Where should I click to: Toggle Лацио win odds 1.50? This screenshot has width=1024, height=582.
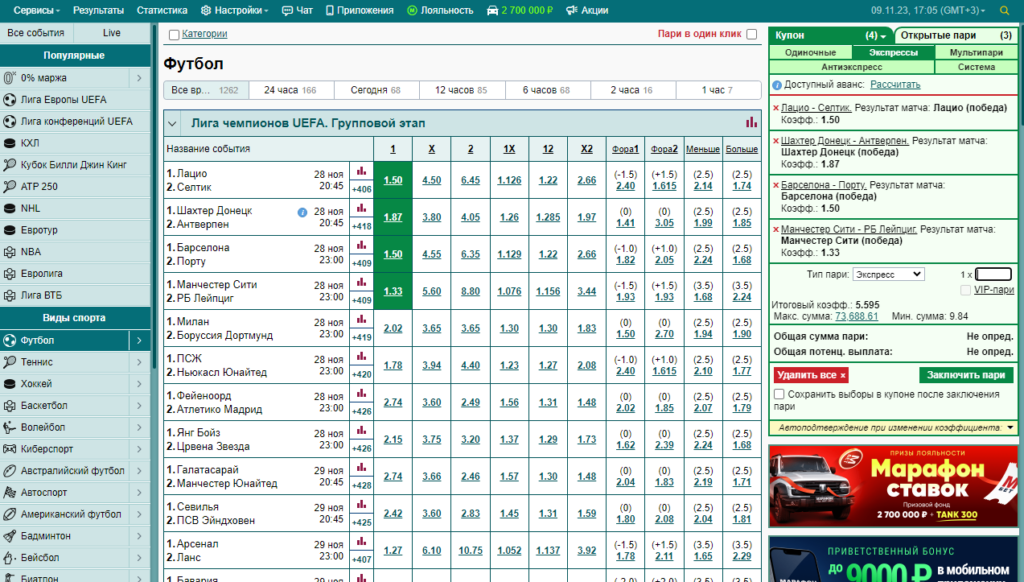[x=392, y=180]
